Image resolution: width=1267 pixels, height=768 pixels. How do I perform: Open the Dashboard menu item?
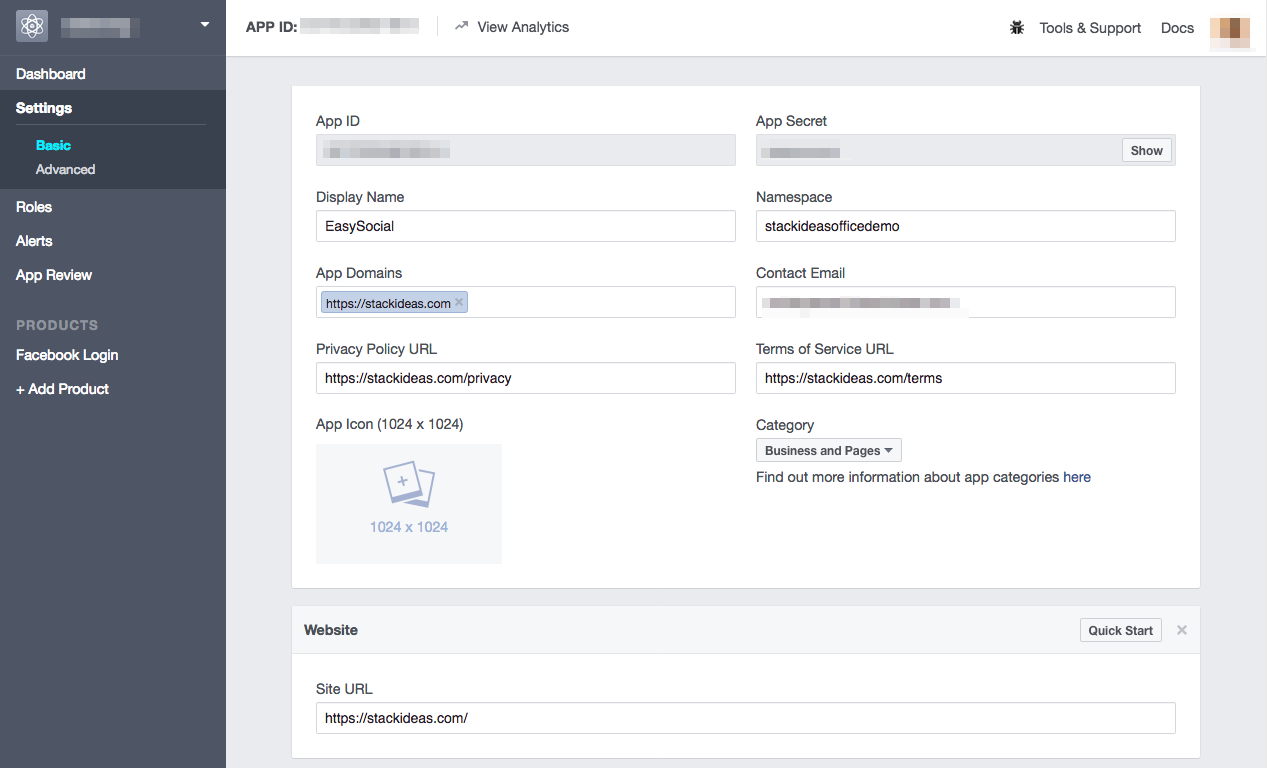click(x=50, y=73)
